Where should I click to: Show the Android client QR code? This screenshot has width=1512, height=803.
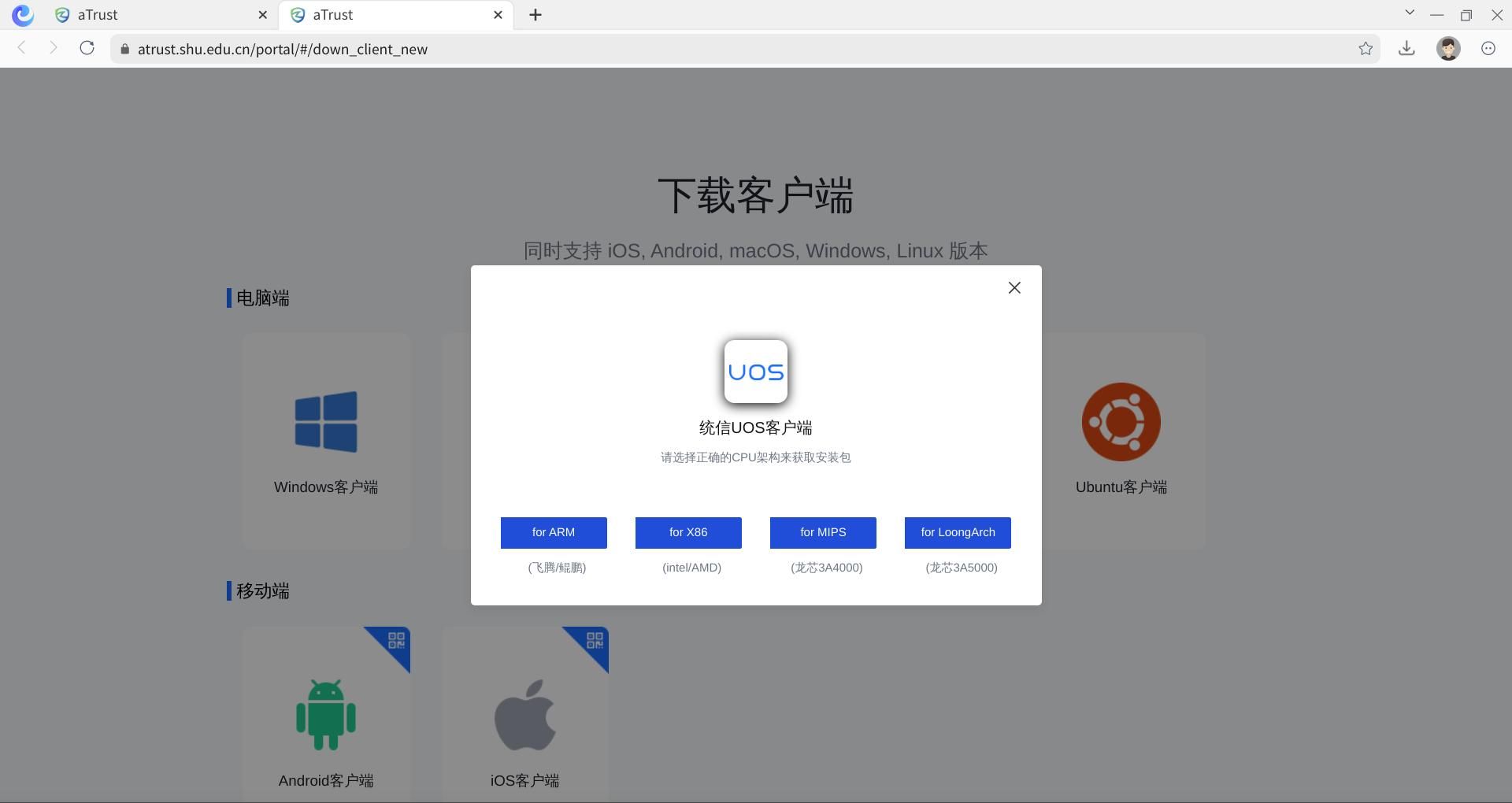396,640
